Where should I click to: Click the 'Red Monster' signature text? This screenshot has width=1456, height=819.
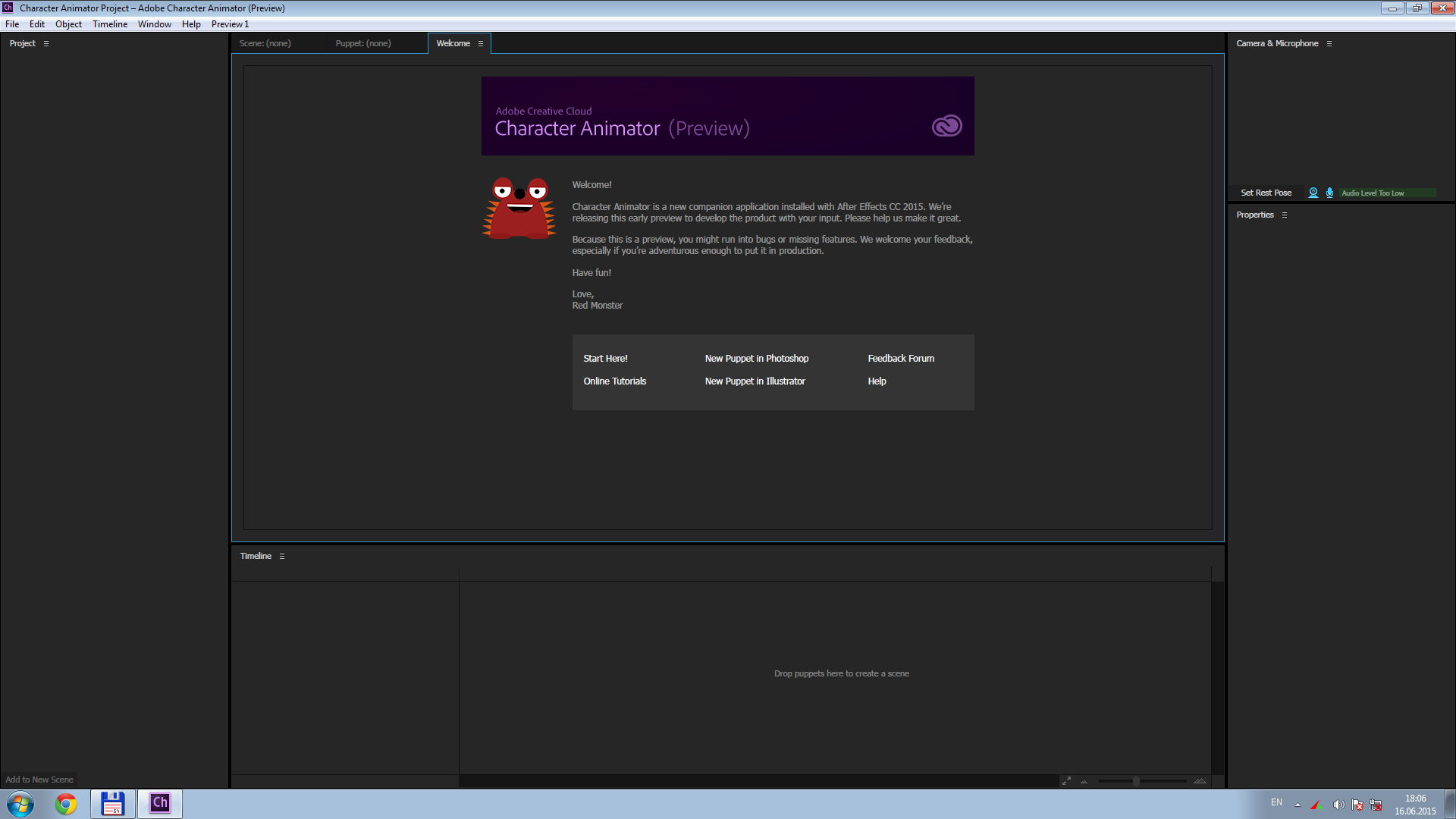pyautogui.click(x=597, y=306)
